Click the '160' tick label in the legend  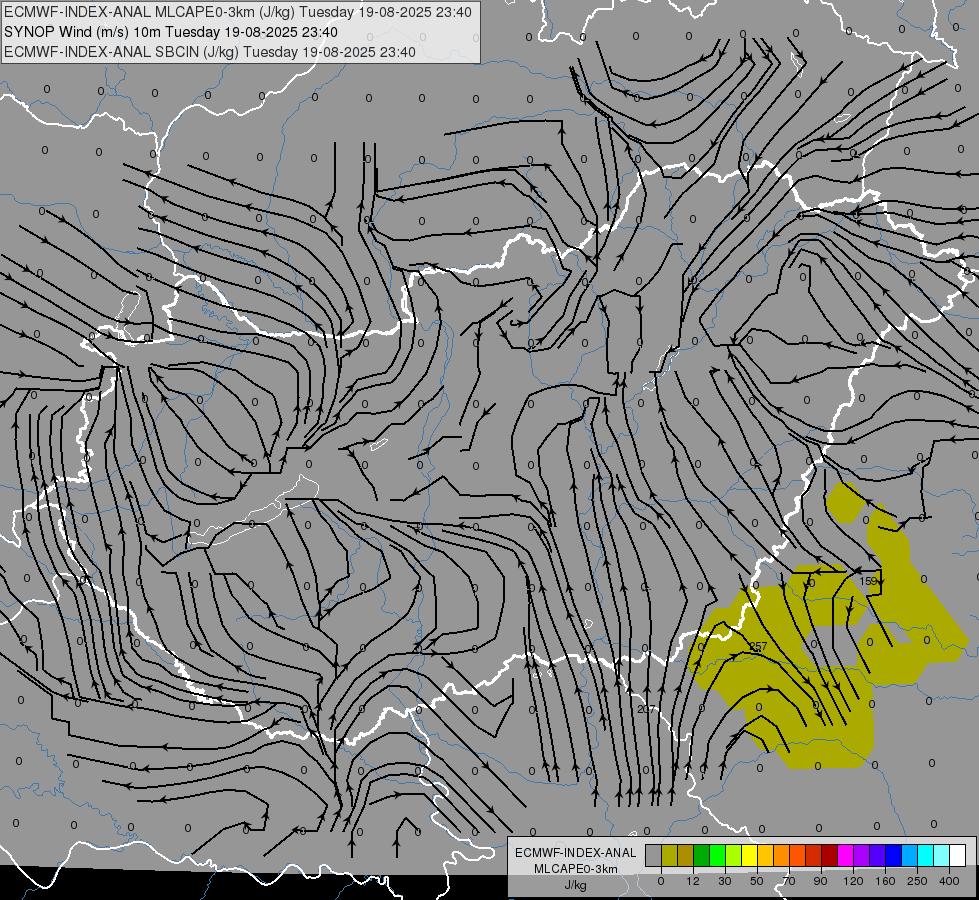click(x=885, y=881)
